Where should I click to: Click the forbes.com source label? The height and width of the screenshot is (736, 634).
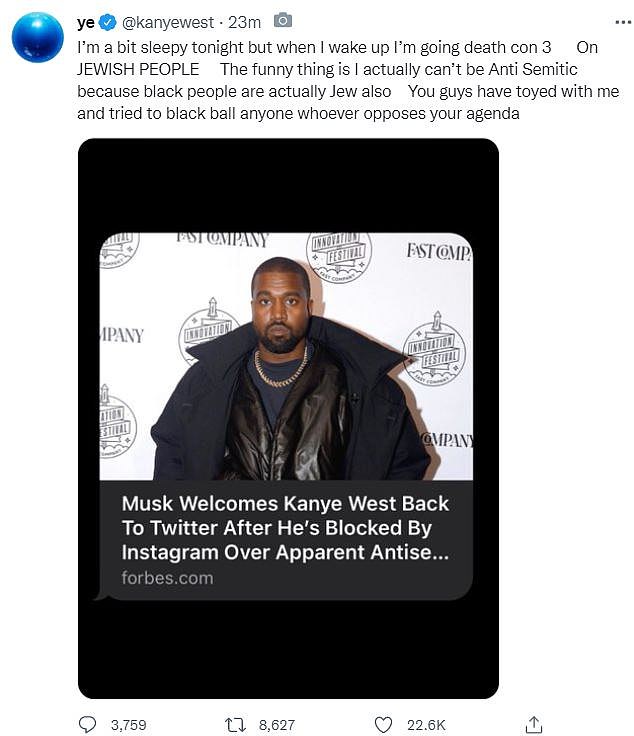pyautogui.click(x=167, y=577)
